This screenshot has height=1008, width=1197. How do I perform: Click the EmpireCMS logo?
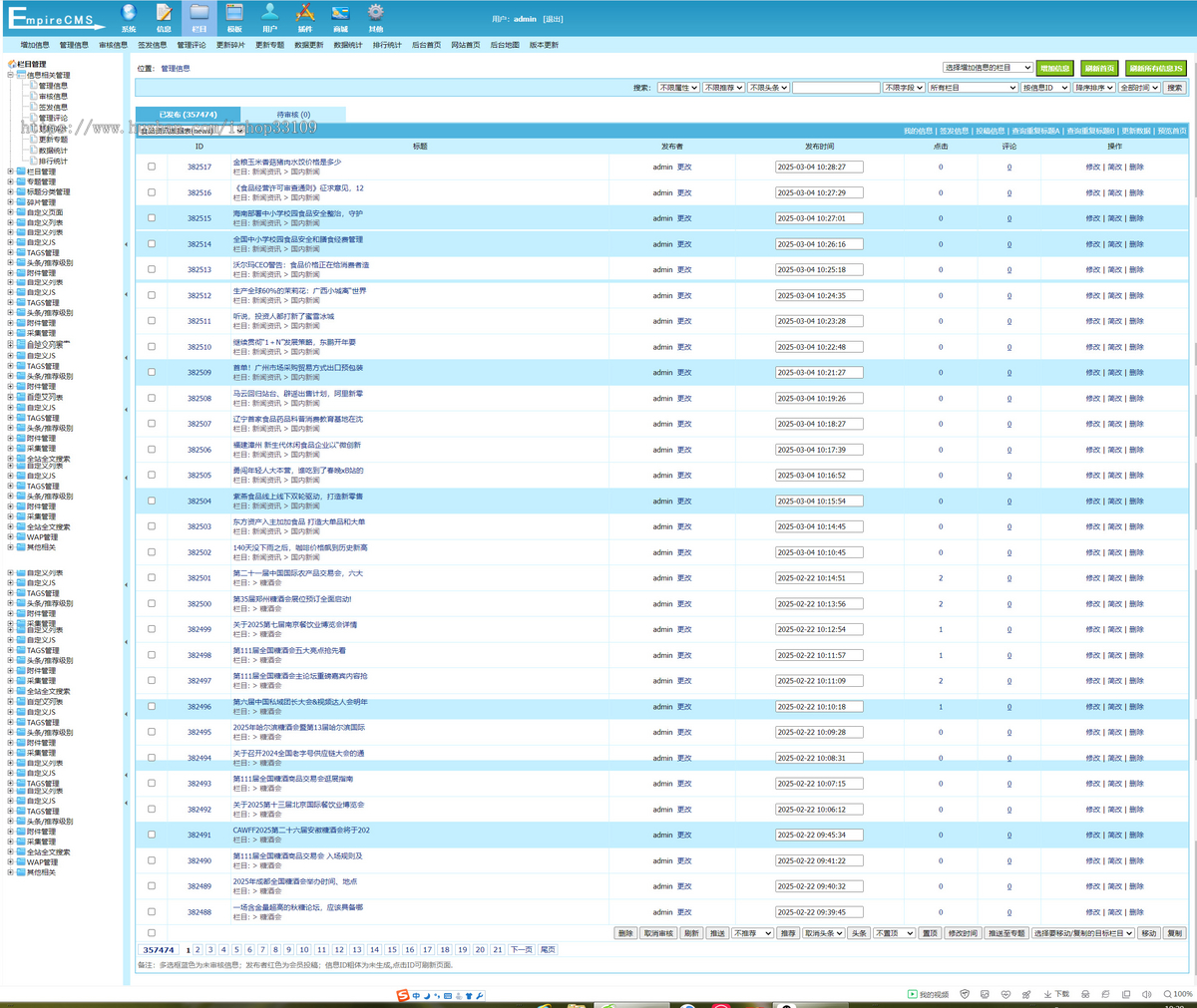click(x=55, y=18)
